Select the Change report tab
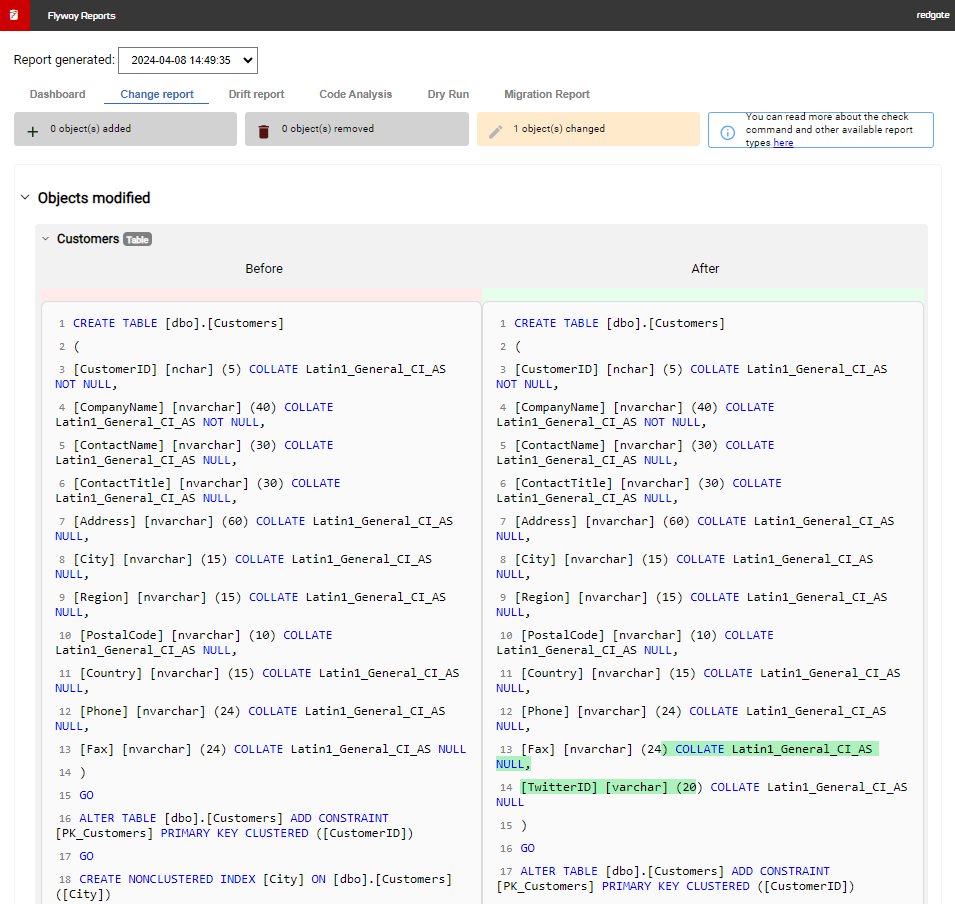Viewport: 955px width, 904px height. click(x=157, y=94)
